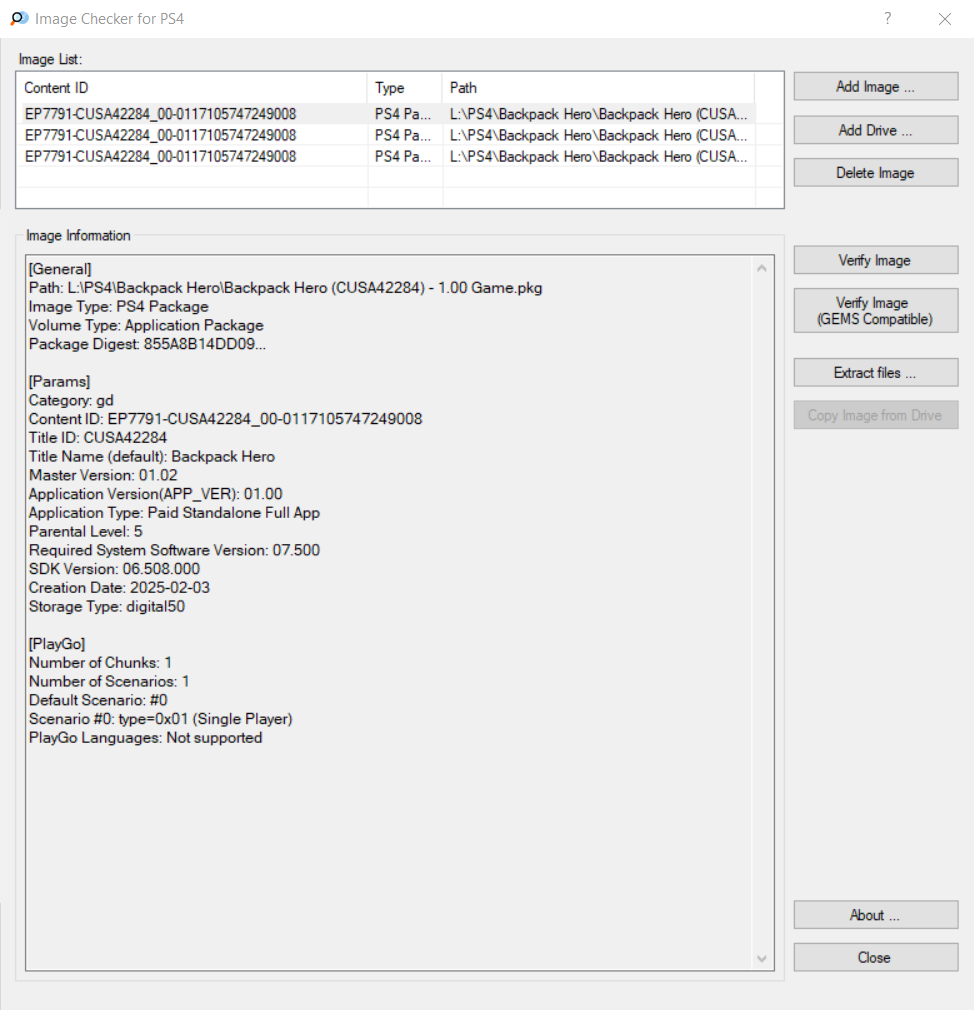Click the Path line under [General]
The height and width of the screenshot is (1010, 974).
tap(285, 288)
